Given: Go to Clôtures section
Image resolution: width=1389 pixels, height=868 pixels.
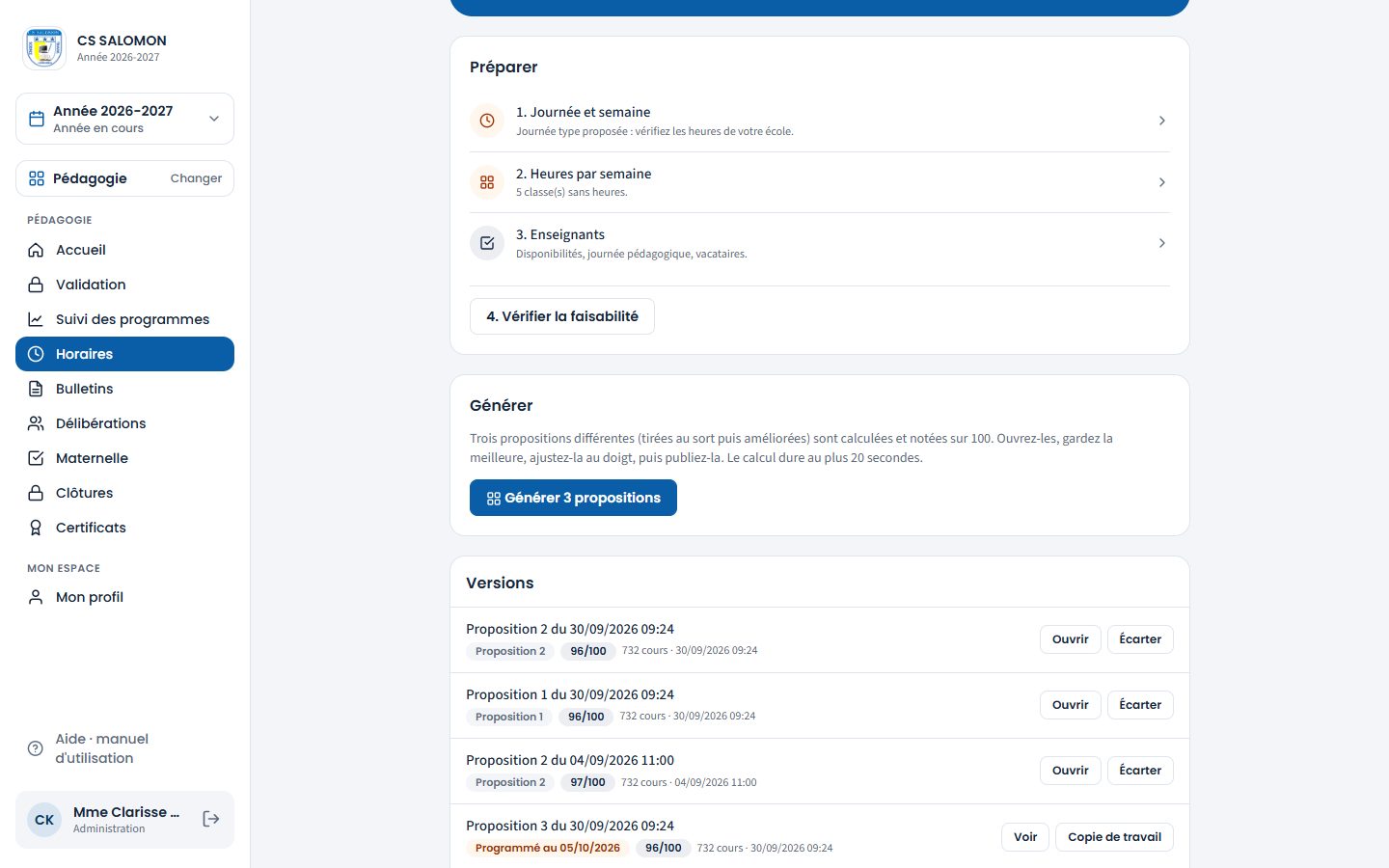Looking at the screenshot, I should pyautogui.click(x=124, y=493).
